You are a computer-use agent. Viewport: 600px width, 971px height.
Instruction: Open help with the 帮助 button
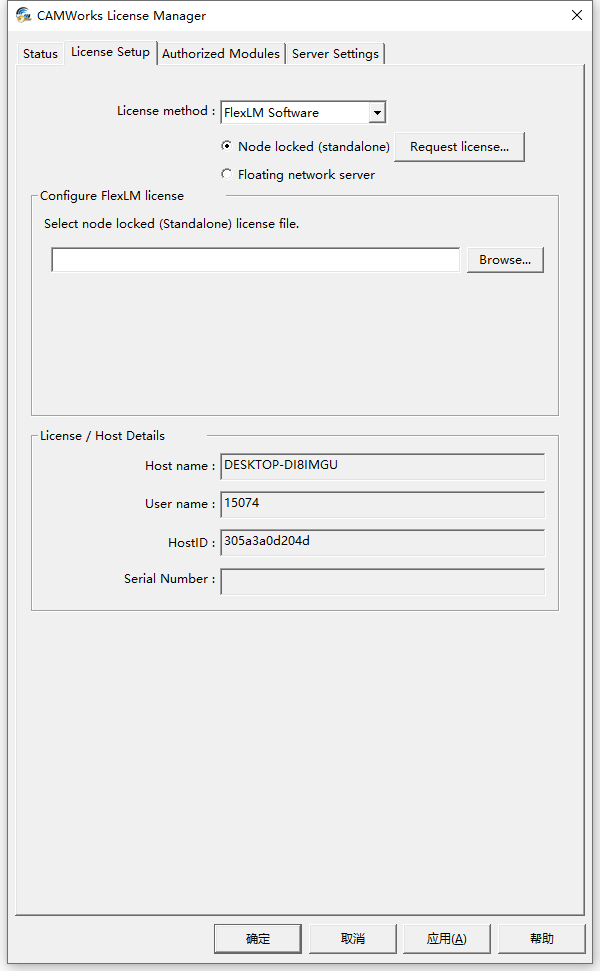click(542, 939)
